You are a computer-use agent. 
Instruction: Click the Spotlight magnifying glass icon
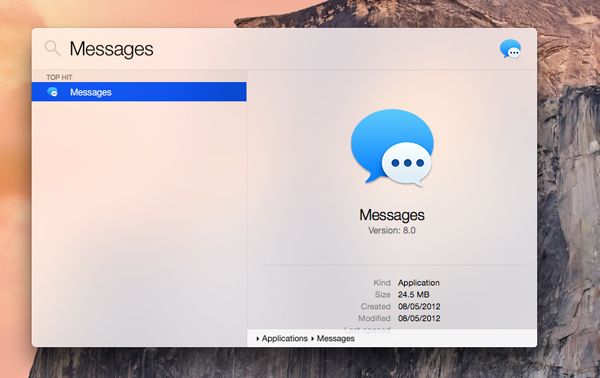(x=52, y=48)
